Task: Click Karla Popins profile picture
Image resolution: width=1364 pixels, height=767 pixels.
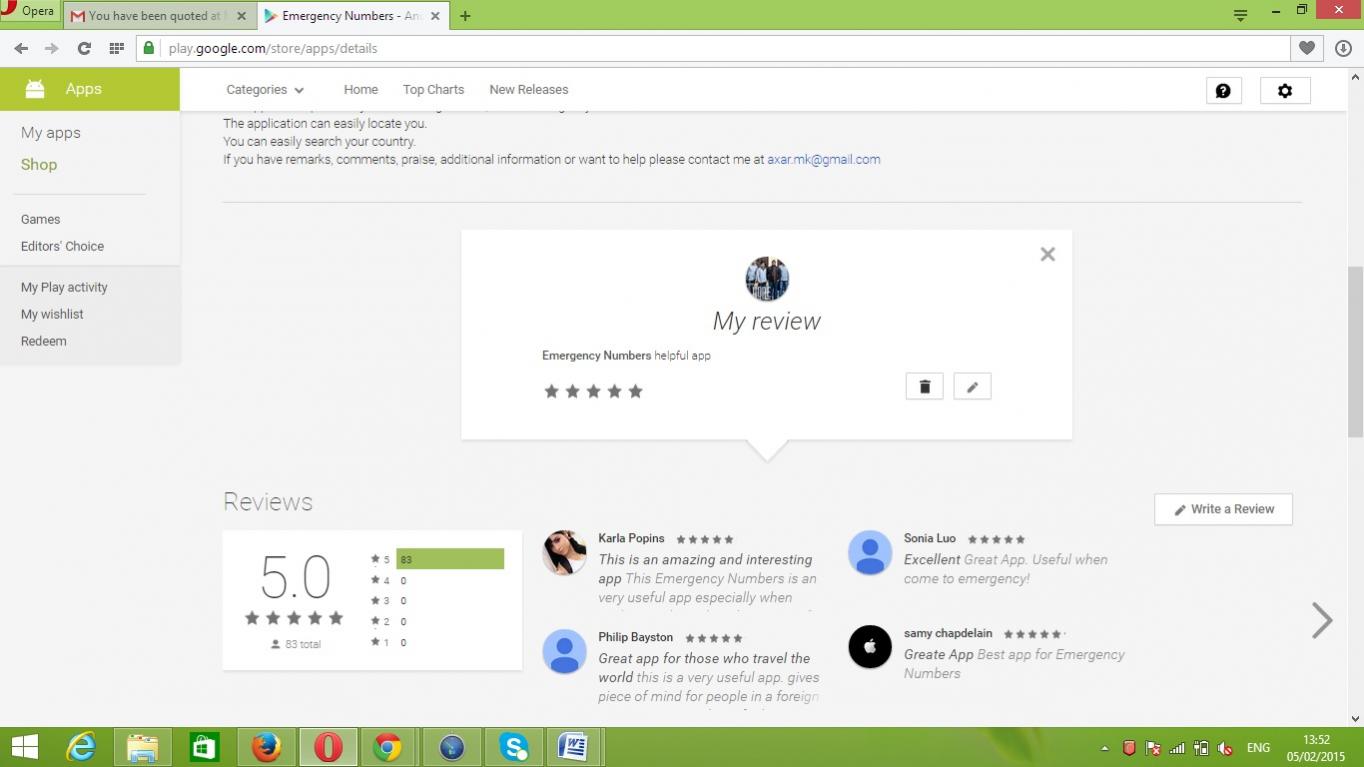Action: point(564,552)
